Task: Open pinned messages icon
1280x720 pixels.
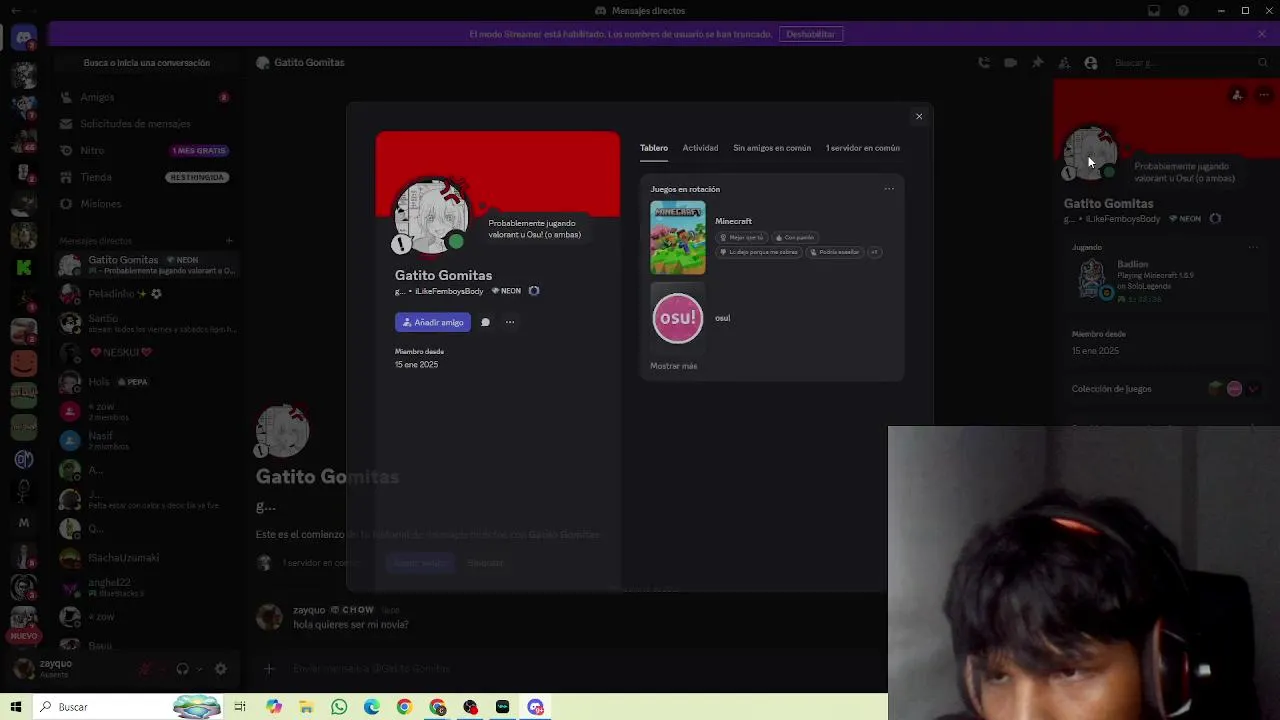Action: coord(1037,62)
